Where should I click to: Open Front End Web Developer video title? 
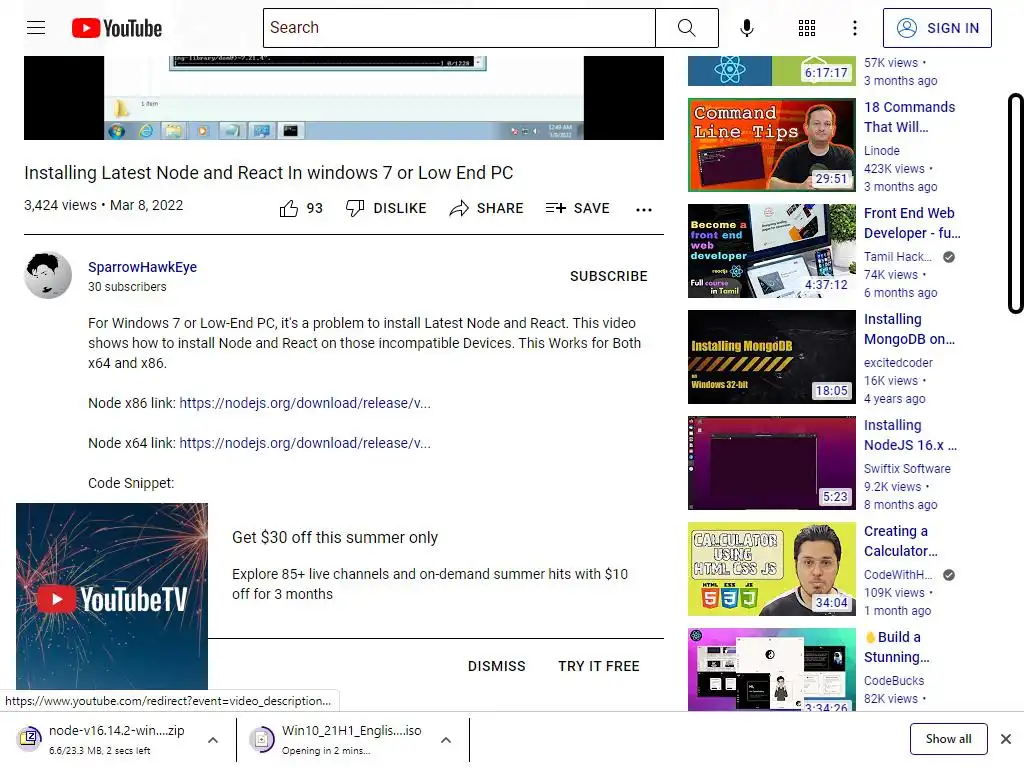[x=912, y=223]
